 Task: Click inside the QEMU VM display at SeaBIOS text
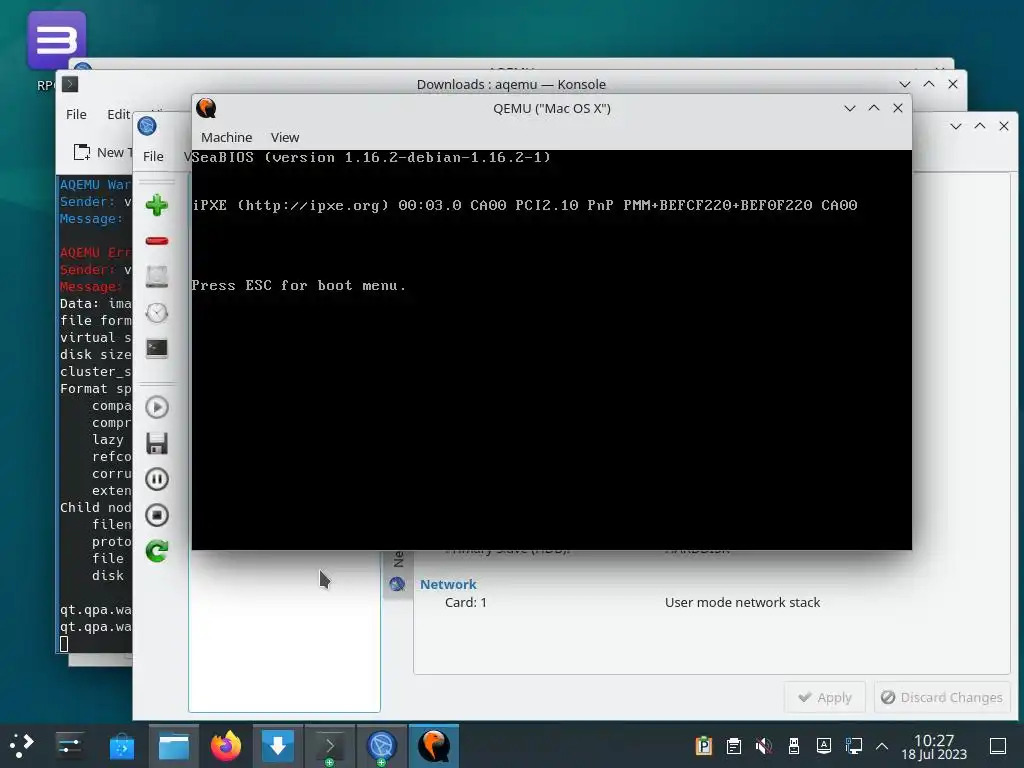371,157
